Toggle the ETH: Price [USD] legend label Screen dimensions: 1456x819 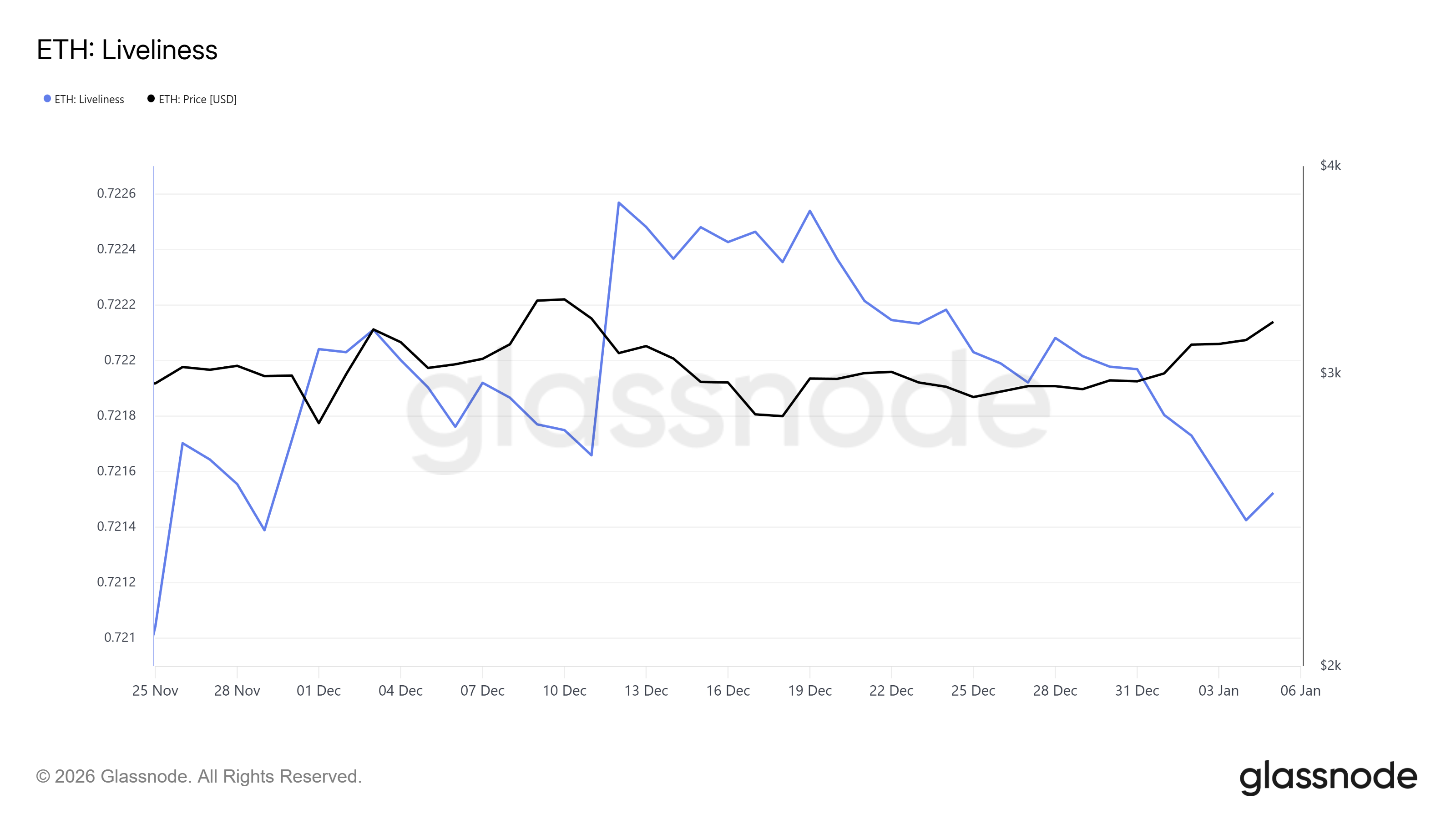coord(197,100)
